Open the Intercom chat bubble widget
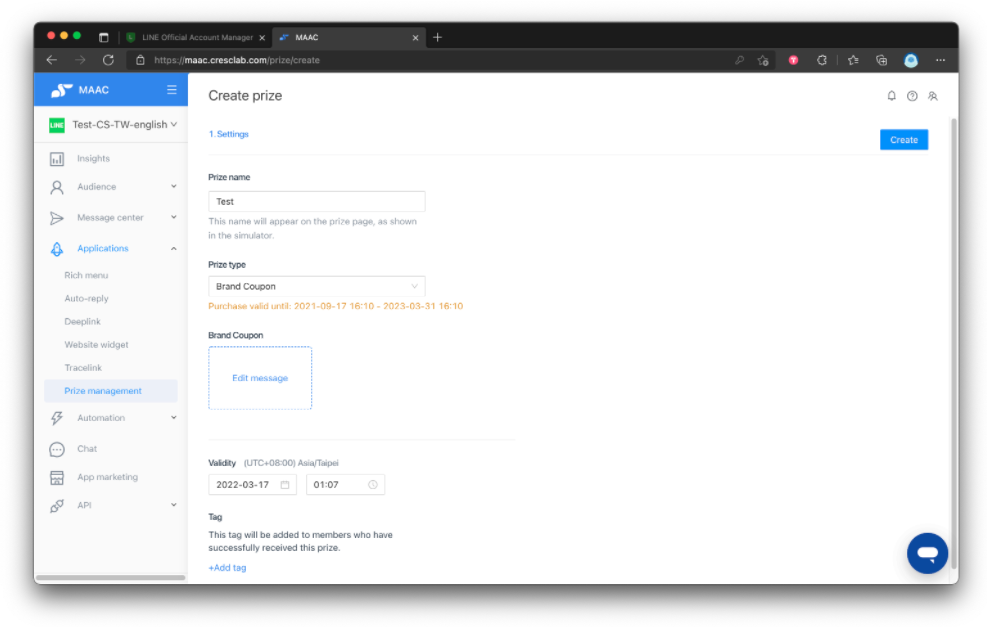 click(x=927, y=553)
